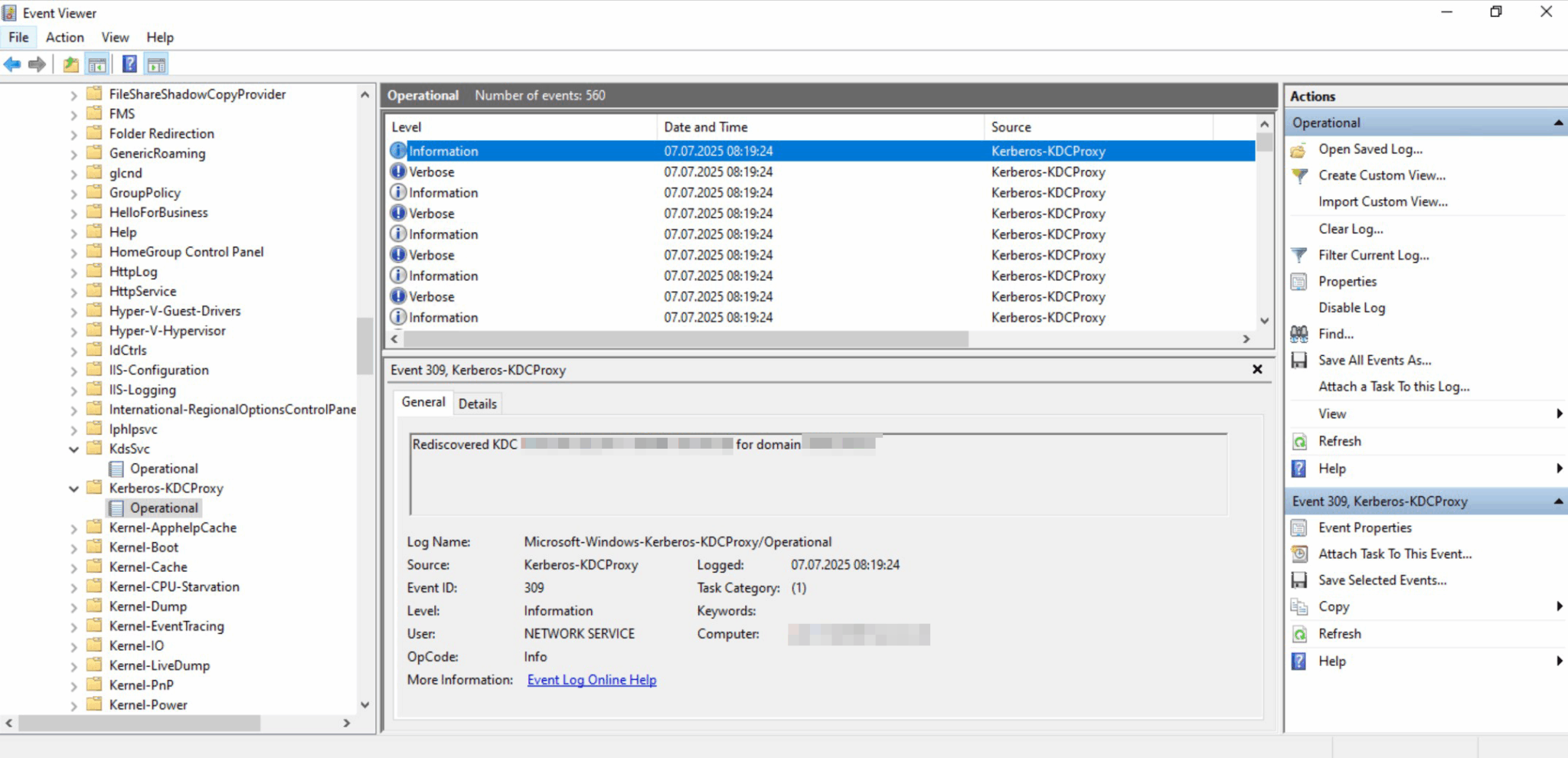Collapse the Kerberos-KDCProxy tree node
This screenshot has width=1568, height=758.
click(x=73, y=488)
